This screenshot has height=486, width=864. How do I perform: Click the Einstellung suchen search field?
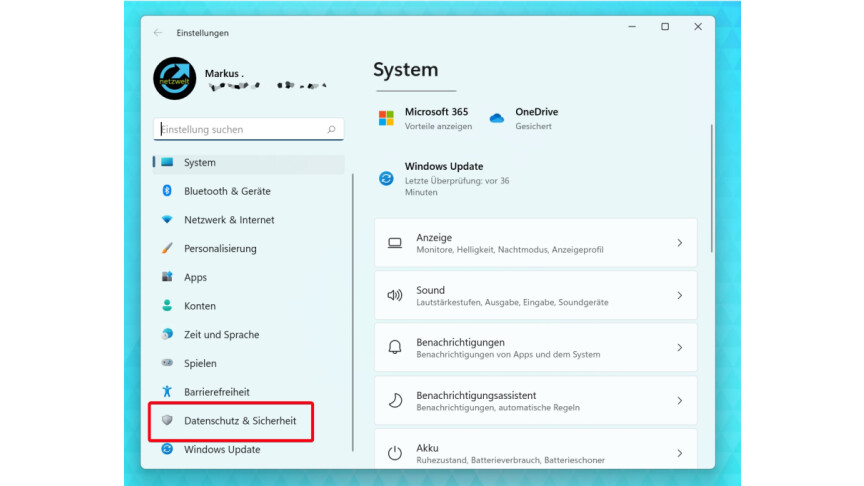click(x=249, y=129)
